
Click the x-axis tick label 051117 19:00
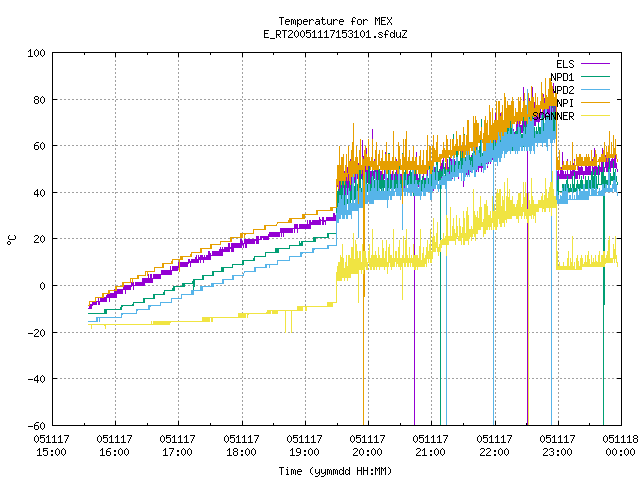[x=304, y=446]
